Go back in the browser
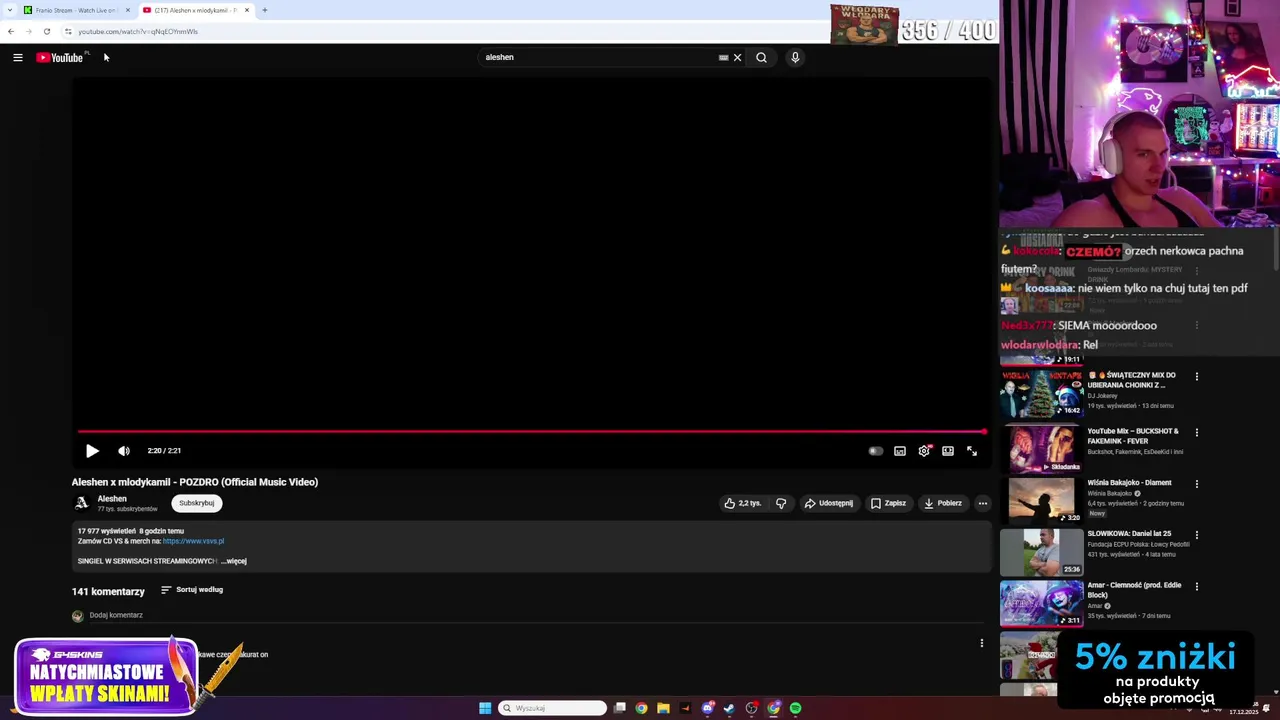This screenshot has width=1280, height=720. point(11,31)
